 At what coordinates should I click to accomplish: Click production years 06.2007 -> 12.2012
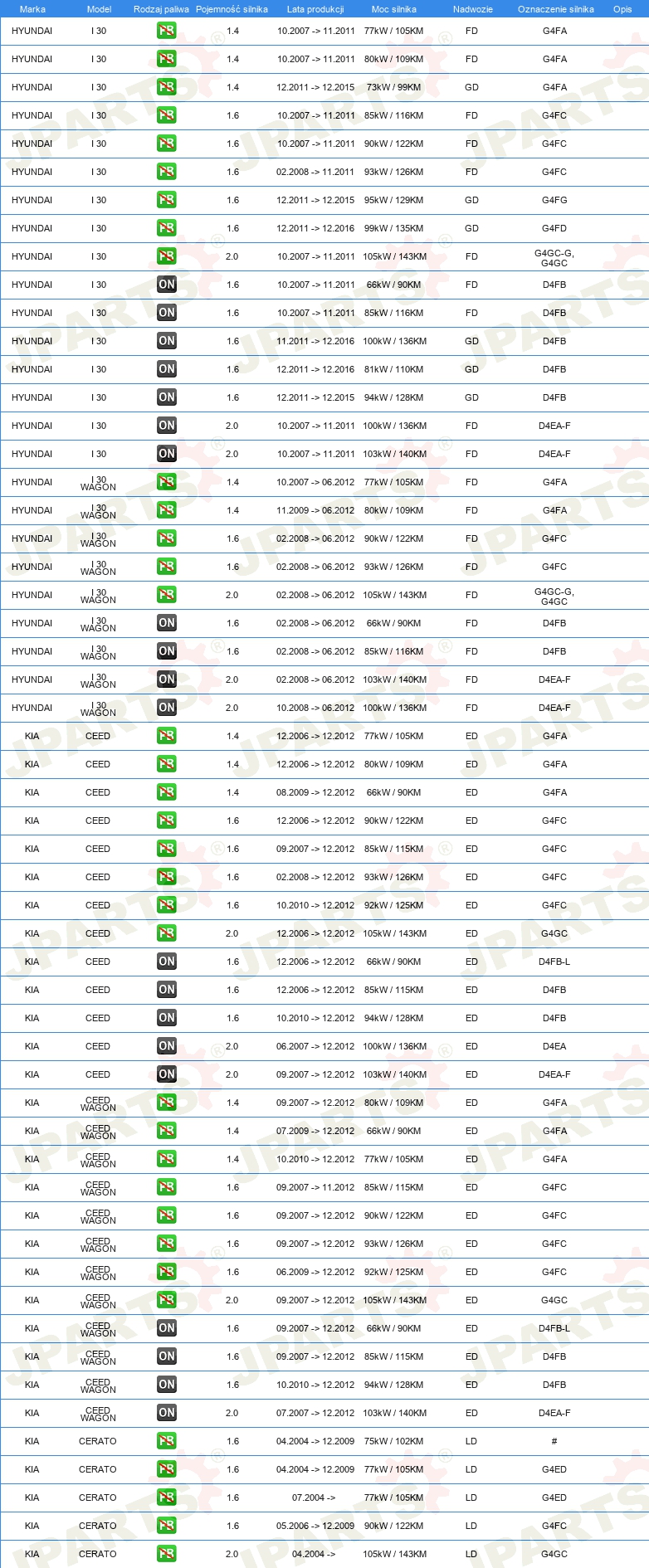[x=315, y=1046]
